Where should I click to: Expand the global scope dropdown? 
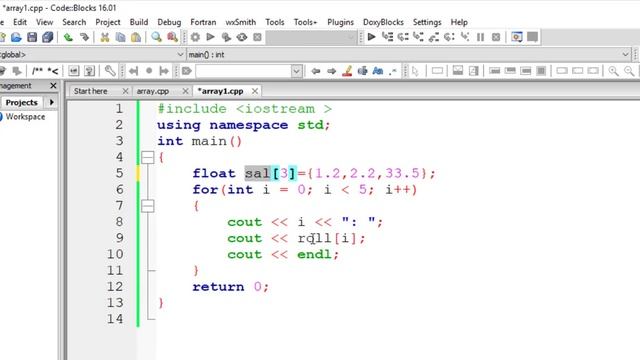point(180,54)
